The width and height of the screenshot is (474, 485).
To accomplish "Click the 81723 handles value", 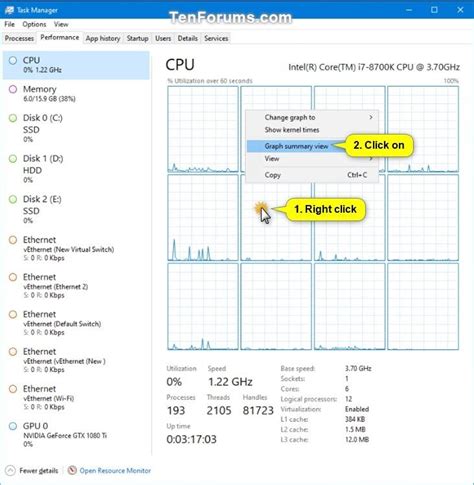I will click(x=258, y=410).
